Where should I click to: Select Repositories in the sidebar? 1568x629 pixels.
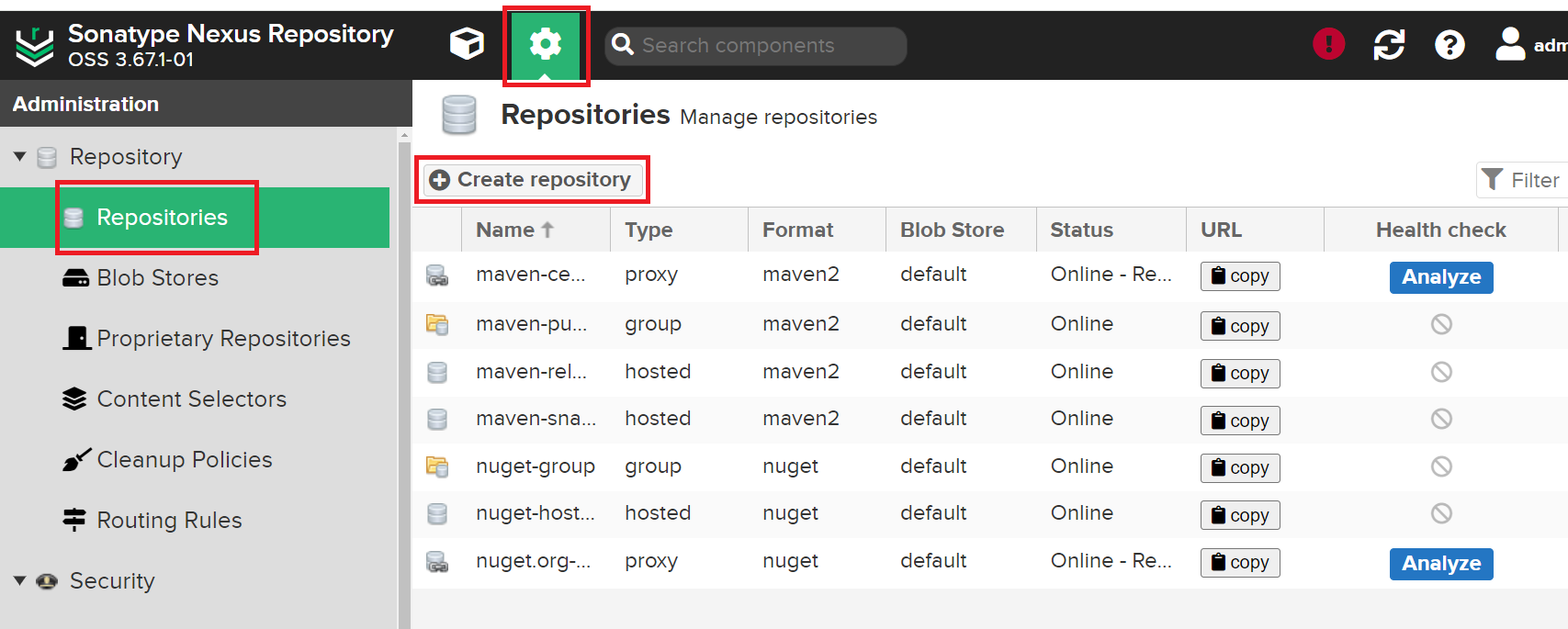195,218
